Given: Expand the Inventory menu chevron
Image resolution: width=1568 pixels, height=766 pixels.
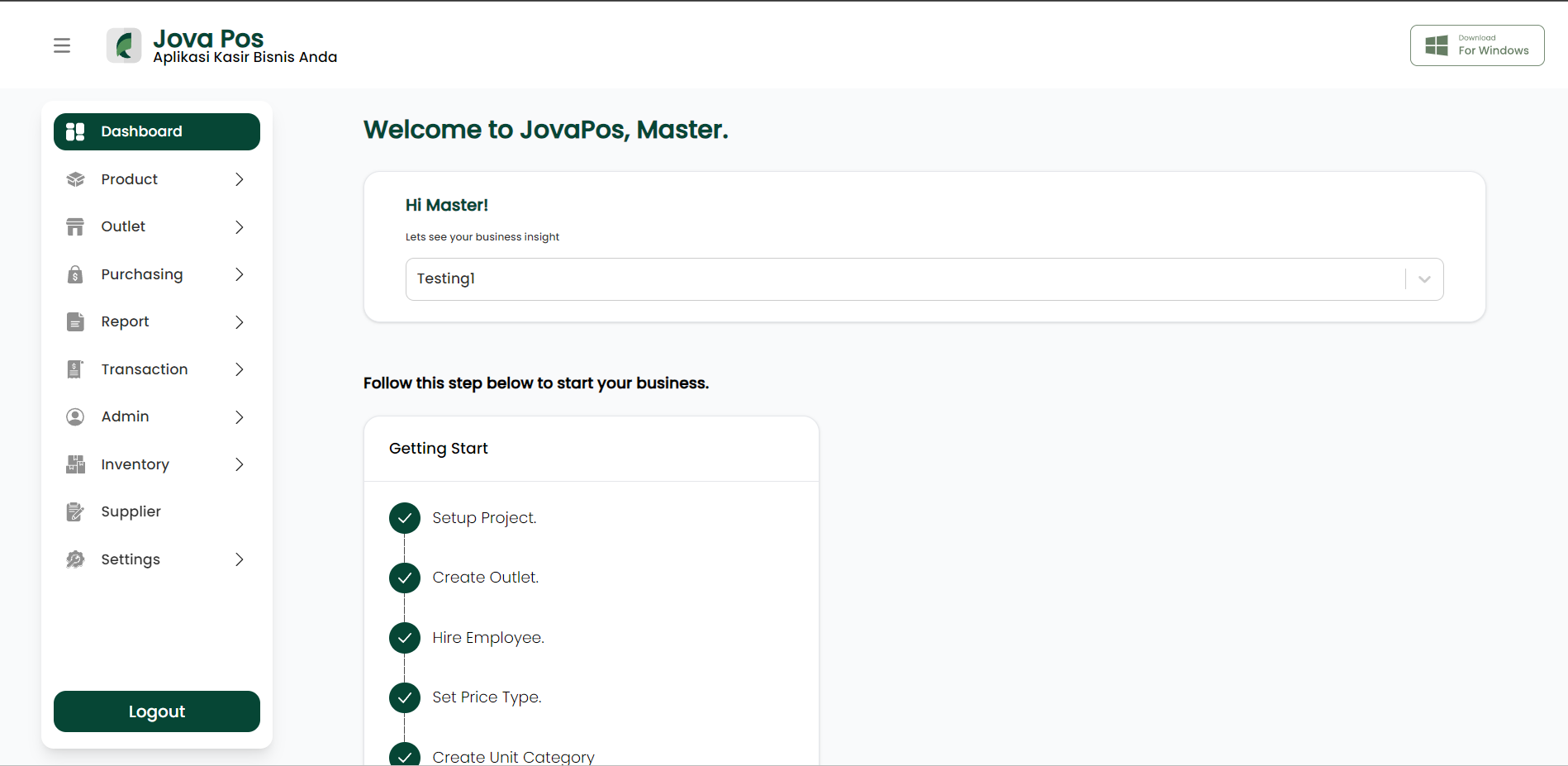Looking at the screenshot, I should tap(240, 464).
